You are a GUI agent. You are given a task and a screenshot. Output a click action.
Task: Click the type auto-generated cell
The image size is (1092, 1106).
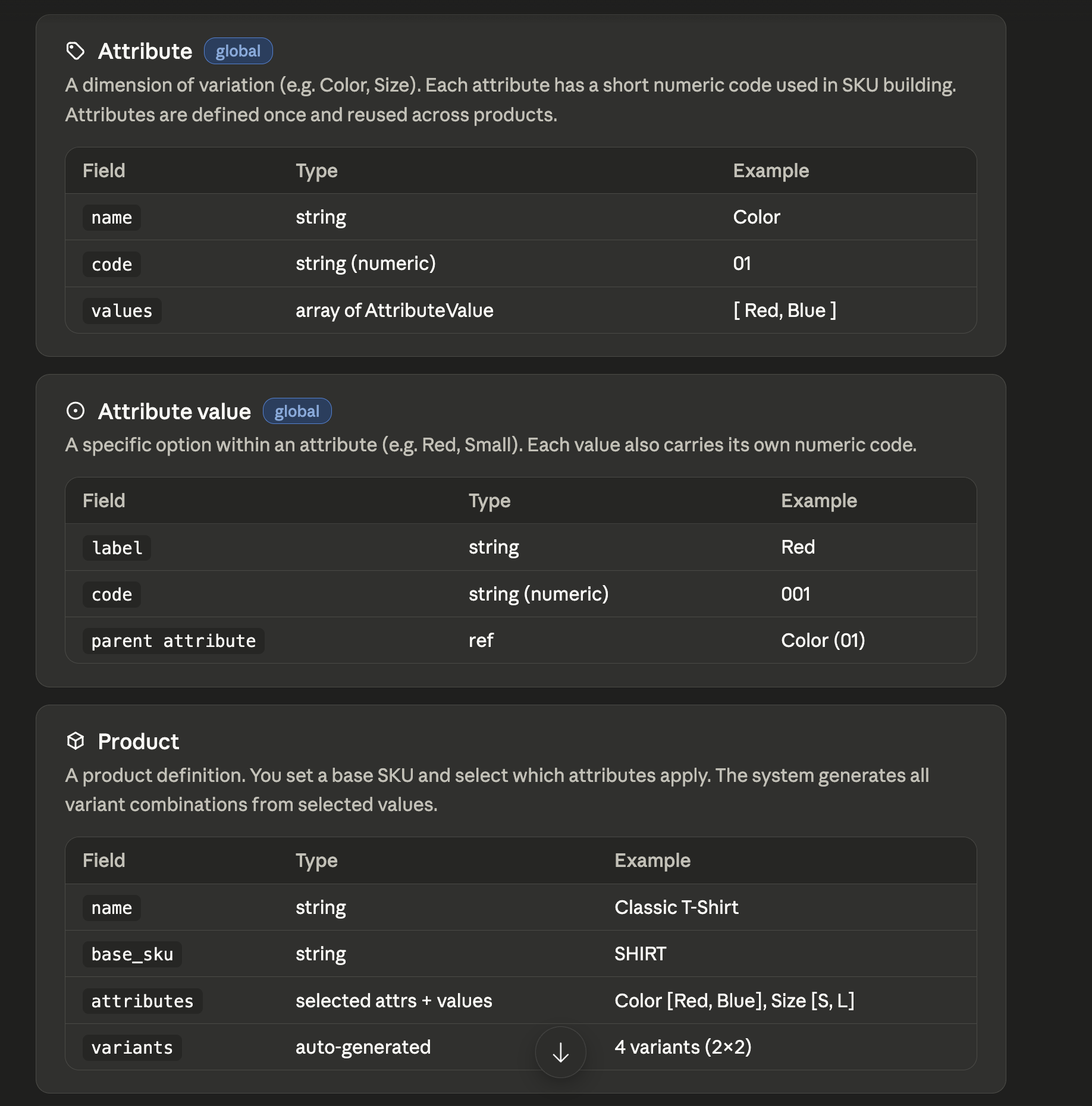[363, 1047]
